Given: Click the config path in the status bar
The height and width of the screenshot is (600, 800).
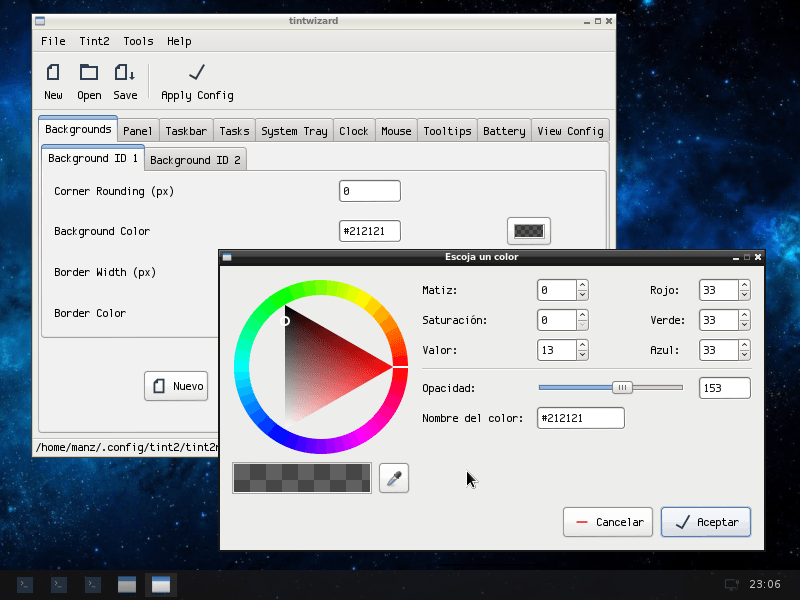Looking at the screenshot, I should (127, 447).
